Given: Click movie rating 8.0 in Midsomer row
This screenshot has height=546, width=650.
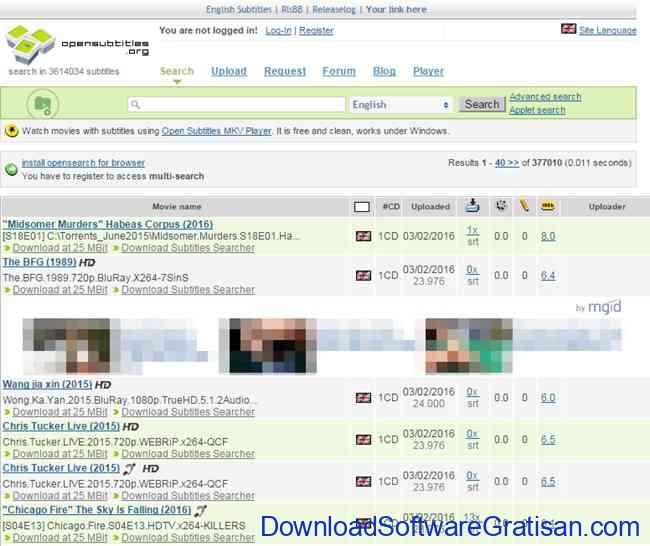Looking at the screenshot, I should click(548, 236).
